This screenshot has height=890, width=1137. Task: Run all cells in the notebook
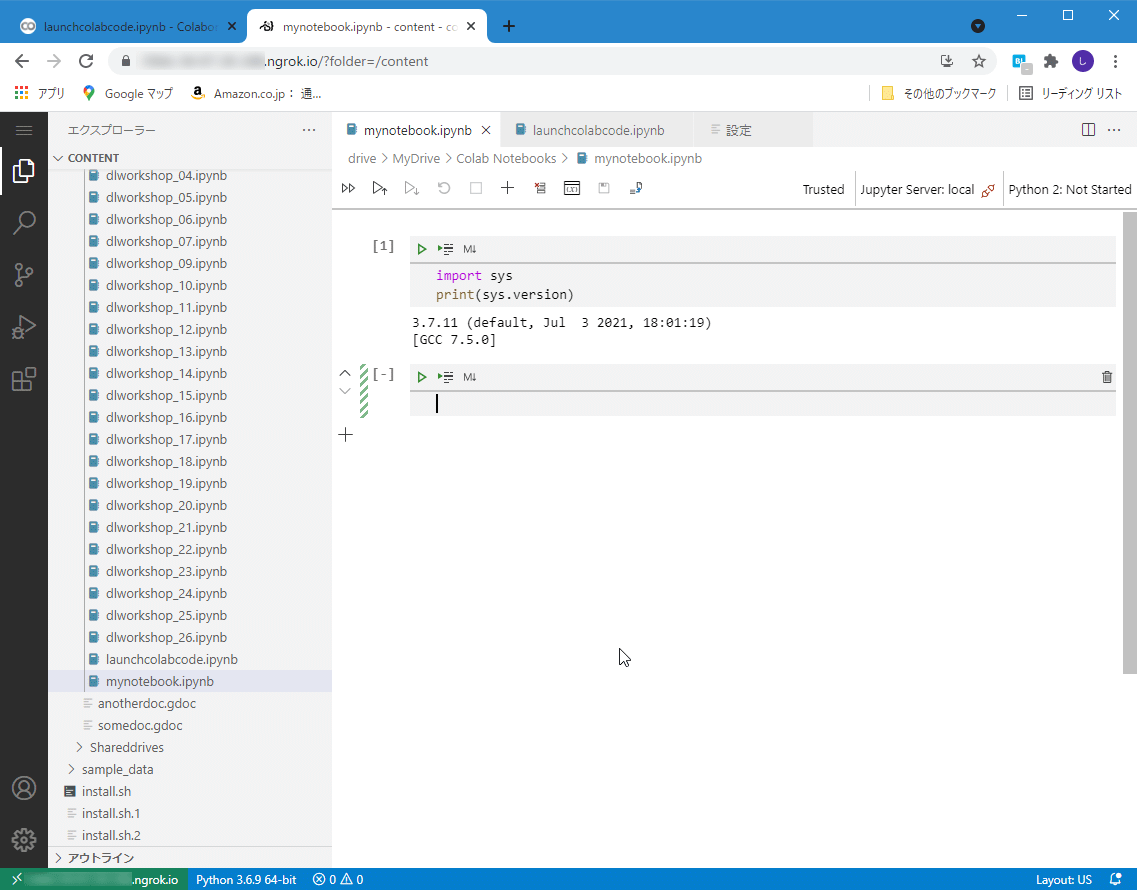348,187
